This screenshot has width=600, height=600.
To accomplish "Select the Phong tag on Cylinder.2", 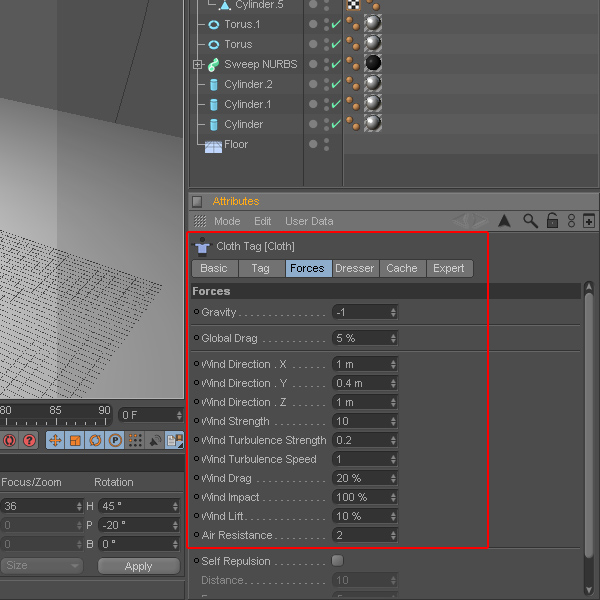I will [352, 83].
